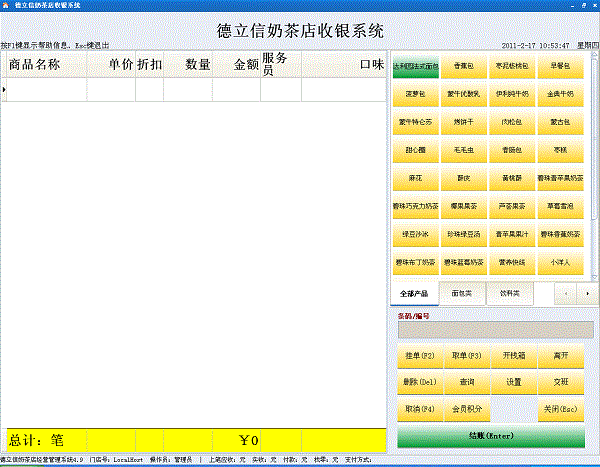Open 会员积分 member points
Screen dimensions: 600x467
467,409
